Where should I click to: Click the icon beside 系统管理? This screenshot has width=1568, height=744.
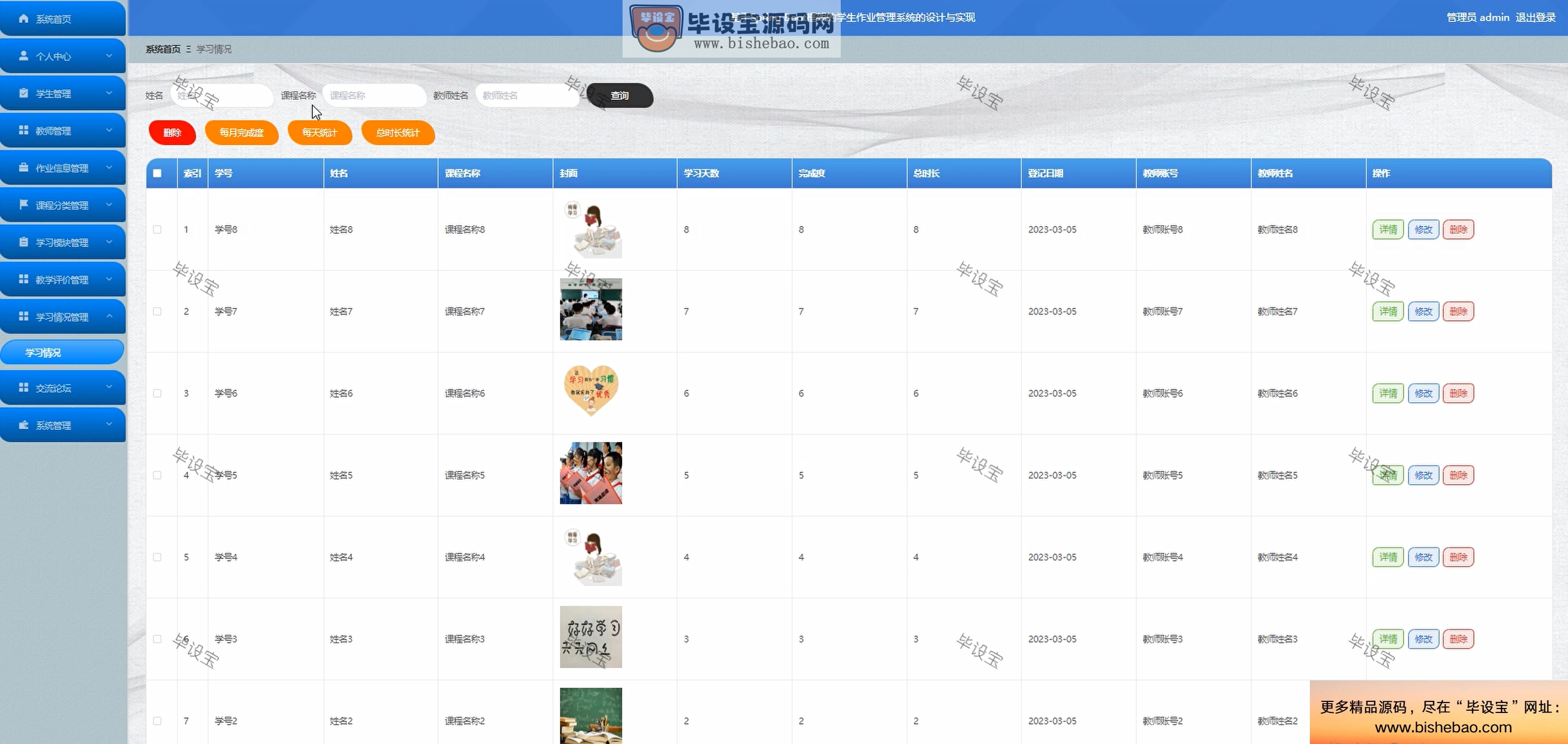coord(24,424)
